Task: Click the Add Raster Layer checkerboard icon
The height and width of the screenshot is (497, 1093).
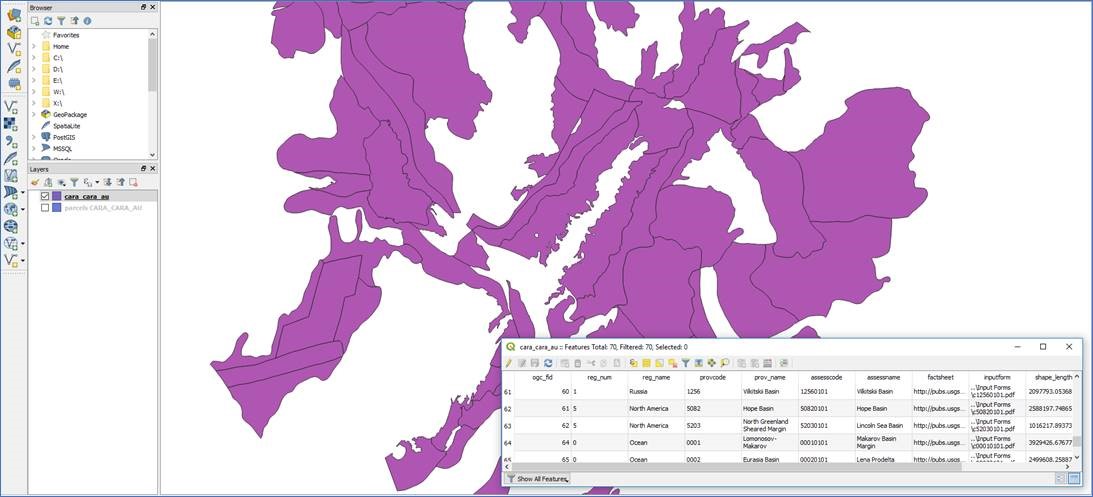Action: [11, 123]
